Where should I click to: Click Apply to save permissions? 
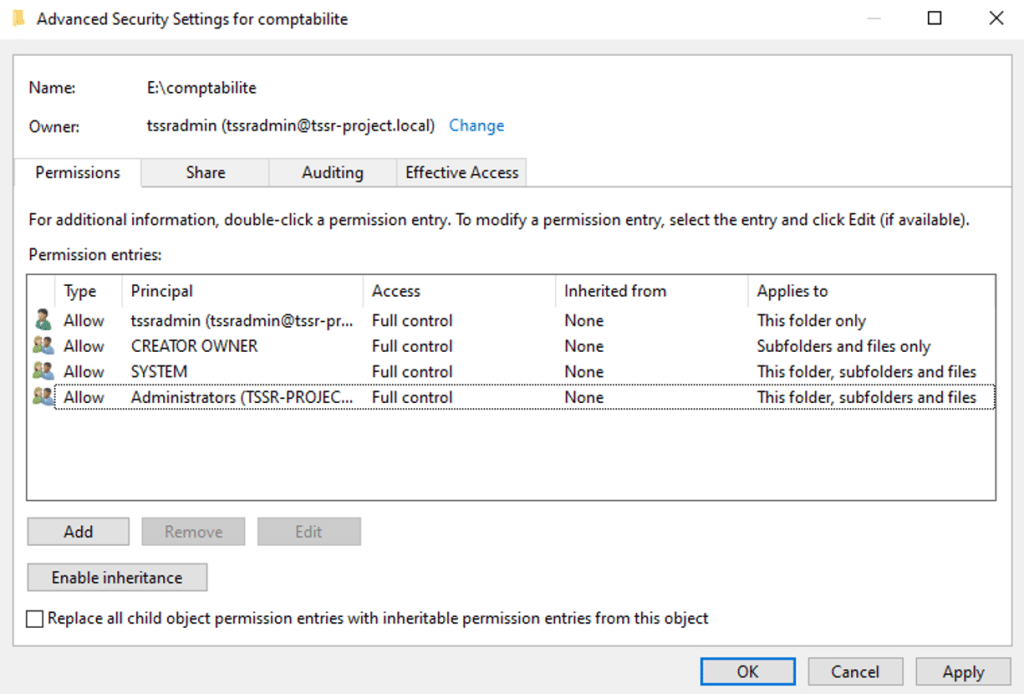click(x=963, y=672)
